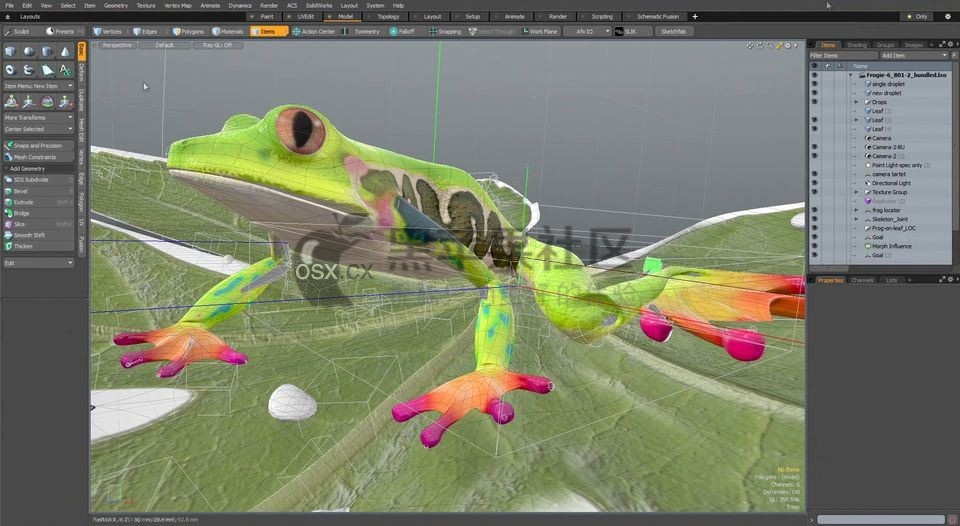The height and width of the screenshot is (526, 960).
Task: Choose the Thicken tool
Action: pyautogui.click(x=38, y=246)
